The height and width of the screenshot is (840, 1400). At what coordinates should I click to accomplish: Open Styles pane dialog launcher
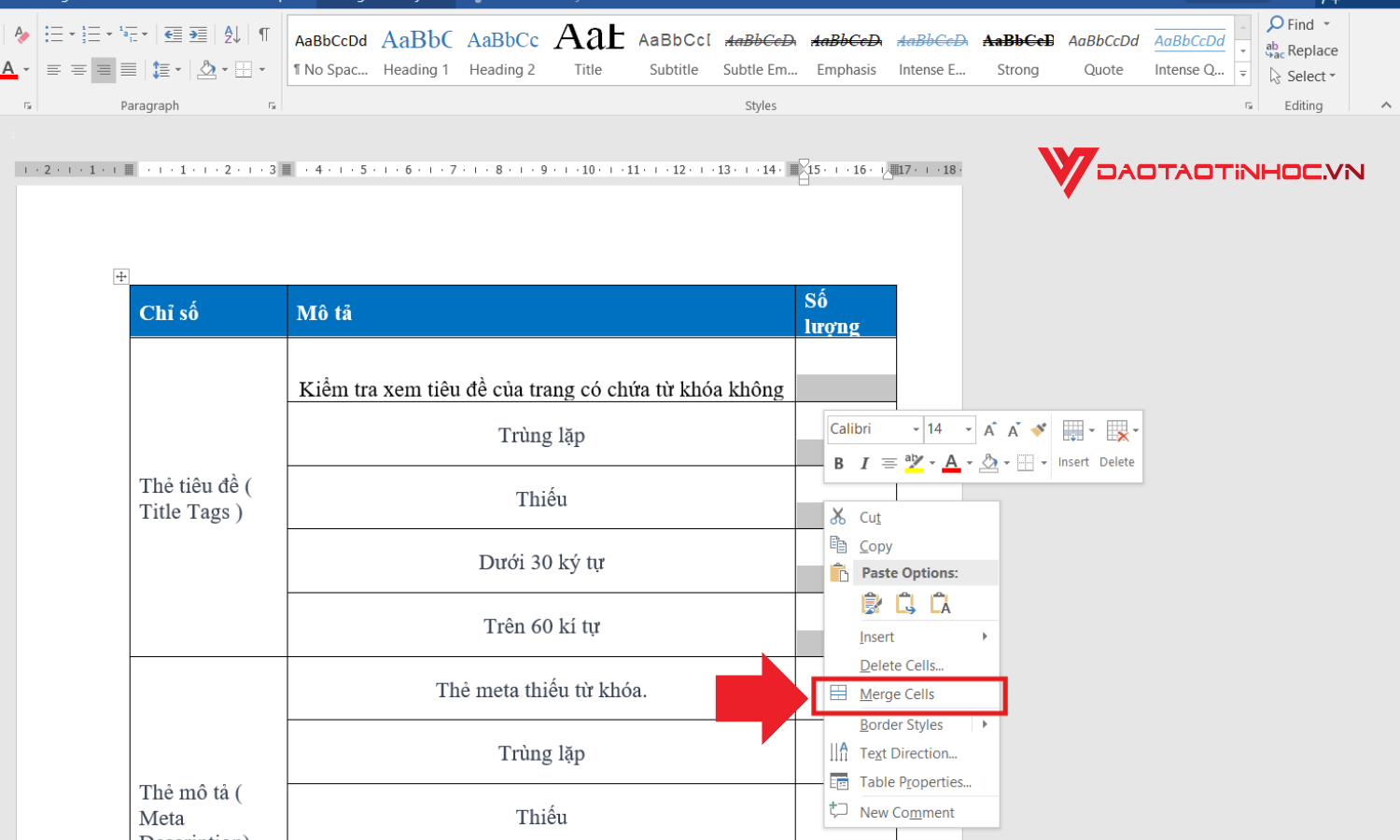1249,105
